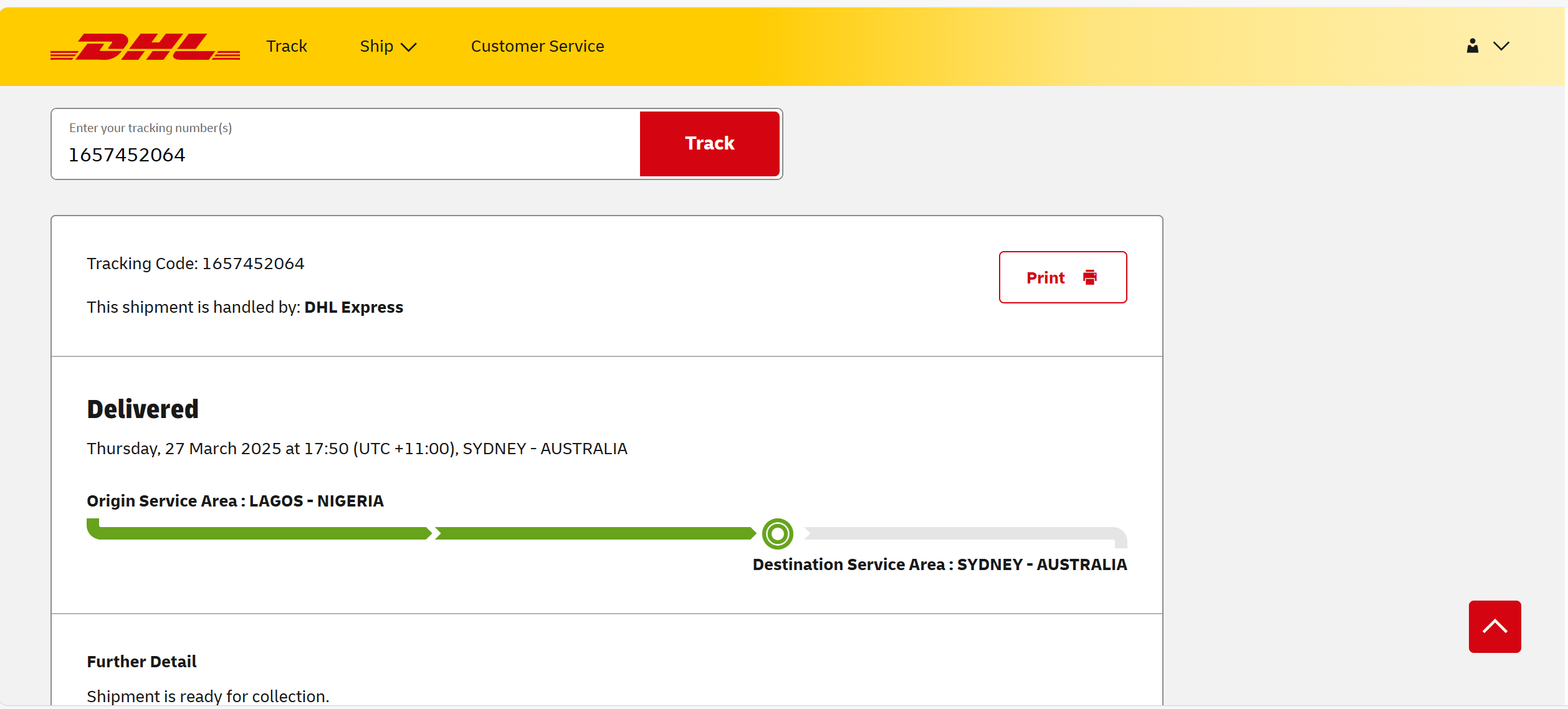
Task: Click the Print button
Action: pyautogui.click(x=1063, y=277)
